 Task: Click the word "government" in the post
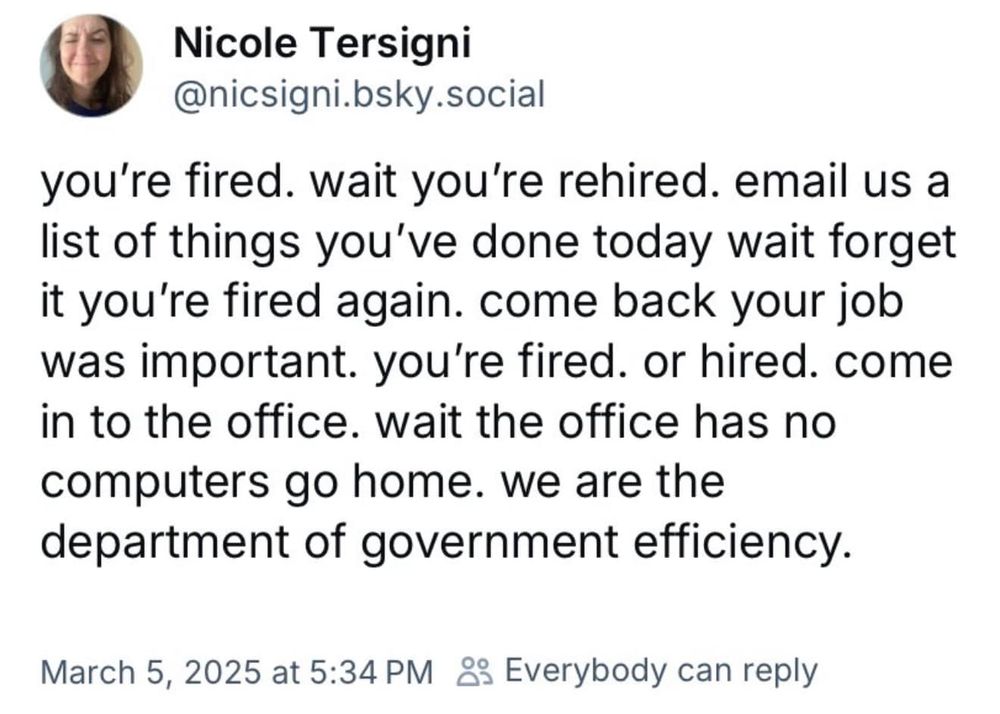point(489,545)
